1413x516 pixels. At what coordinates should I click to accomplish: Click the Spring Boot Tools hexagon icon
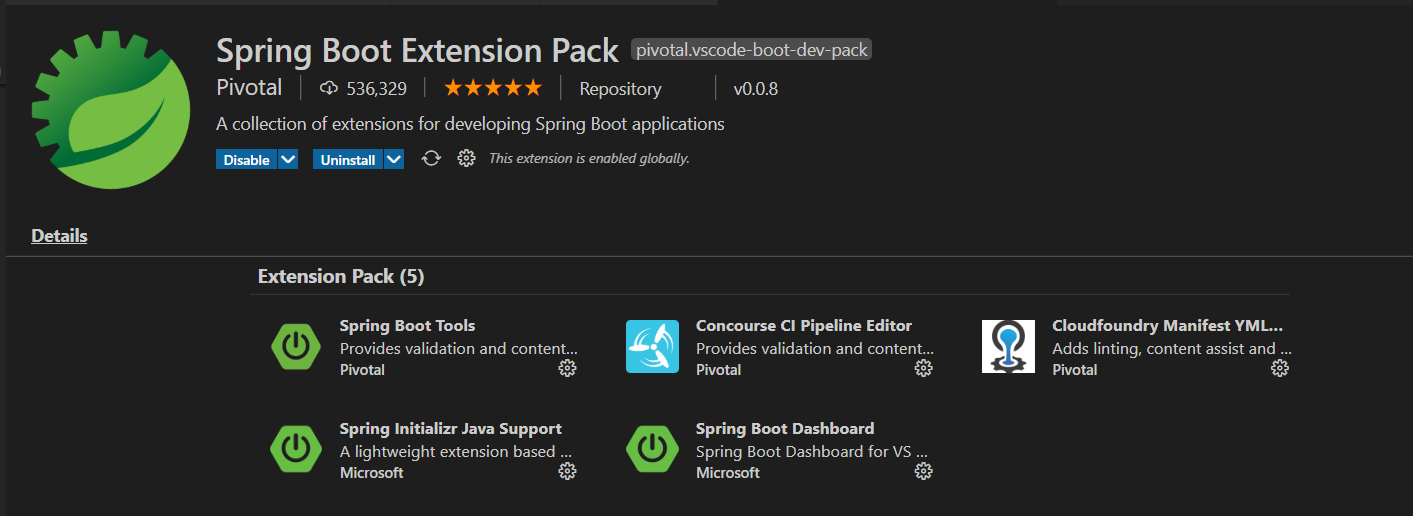(296, 346)
